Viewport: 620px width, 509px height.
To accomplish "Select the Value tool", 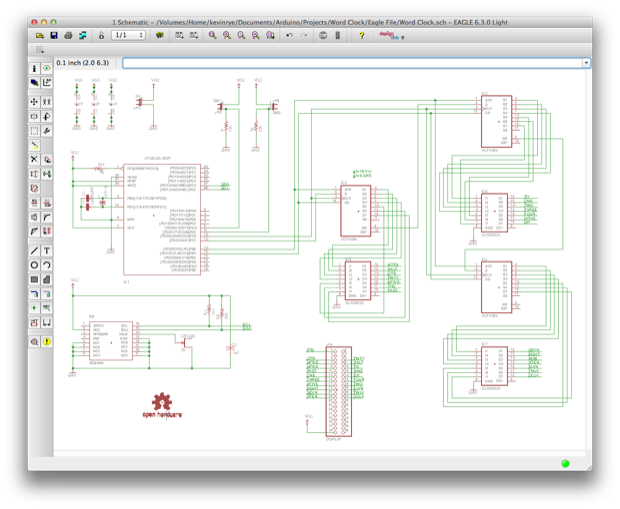I will click(47, 203).
